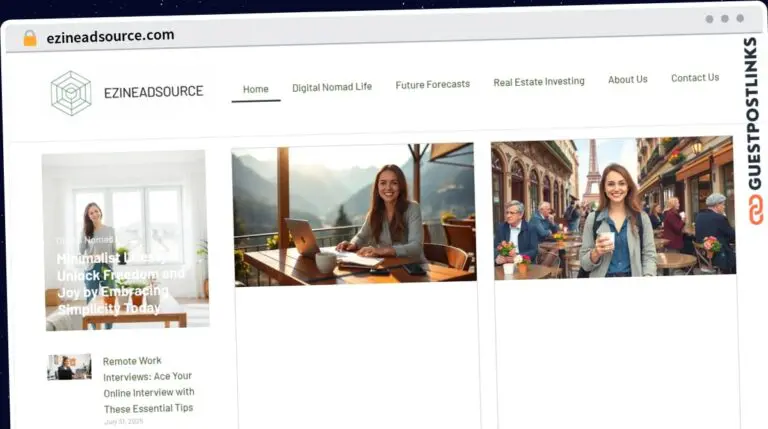Open the Minimalist Lifestyle article headline
768x429 pixels.
coord(120,283)
